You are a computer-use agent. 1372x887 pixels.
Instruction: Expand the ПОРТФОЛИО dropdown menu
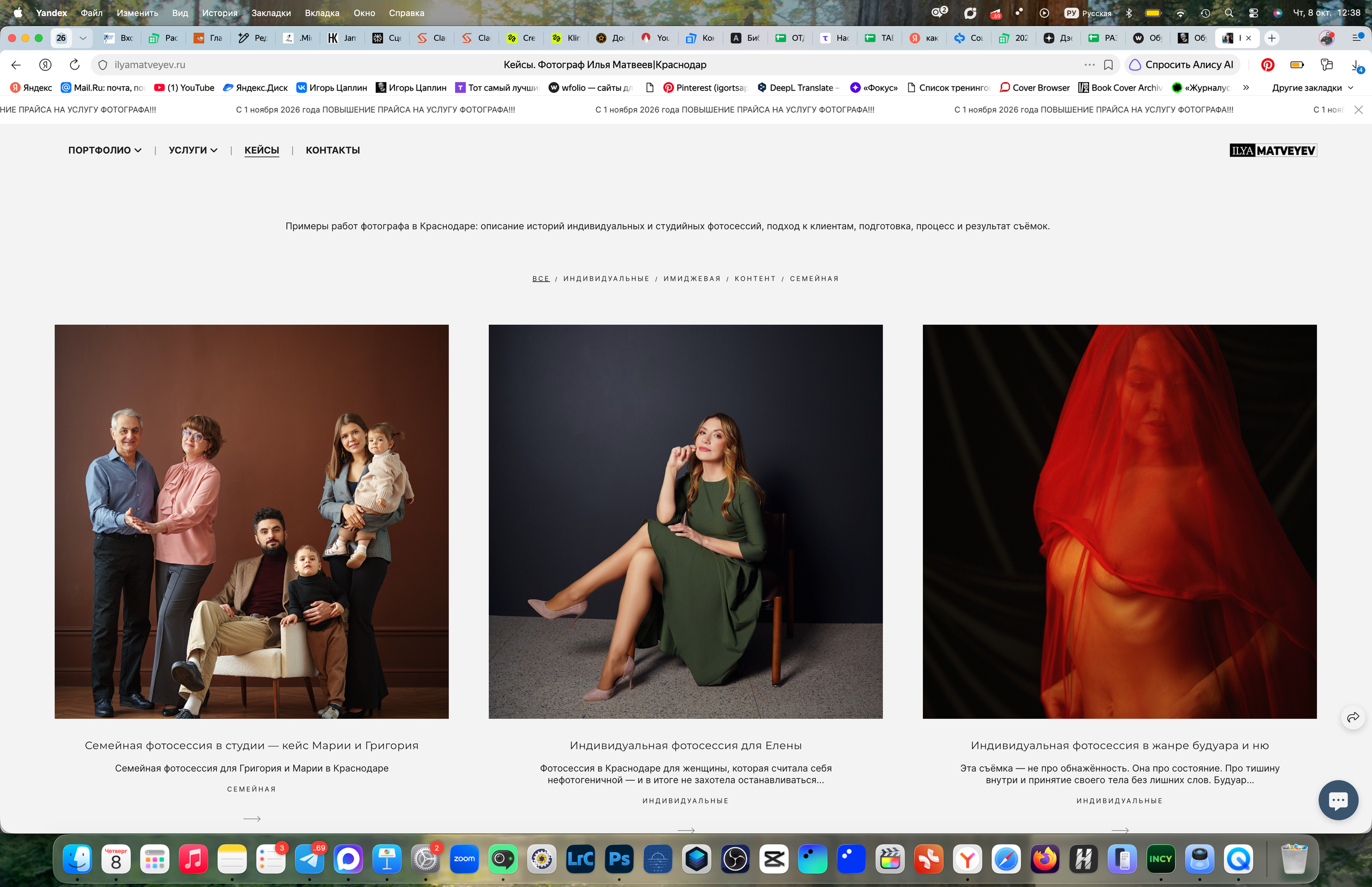(x=105, y=150)
